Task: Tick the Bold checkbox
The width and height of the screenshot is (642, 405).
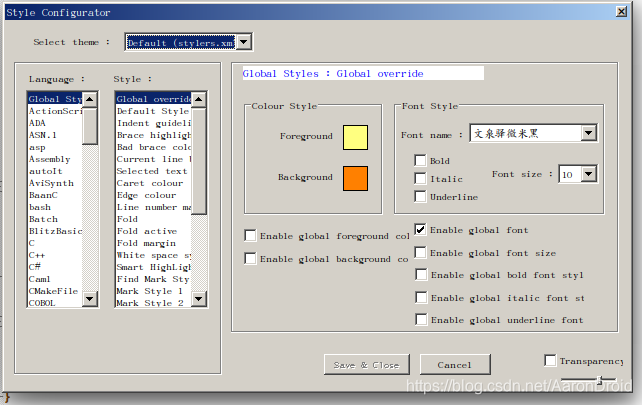Action: (420, 160)
